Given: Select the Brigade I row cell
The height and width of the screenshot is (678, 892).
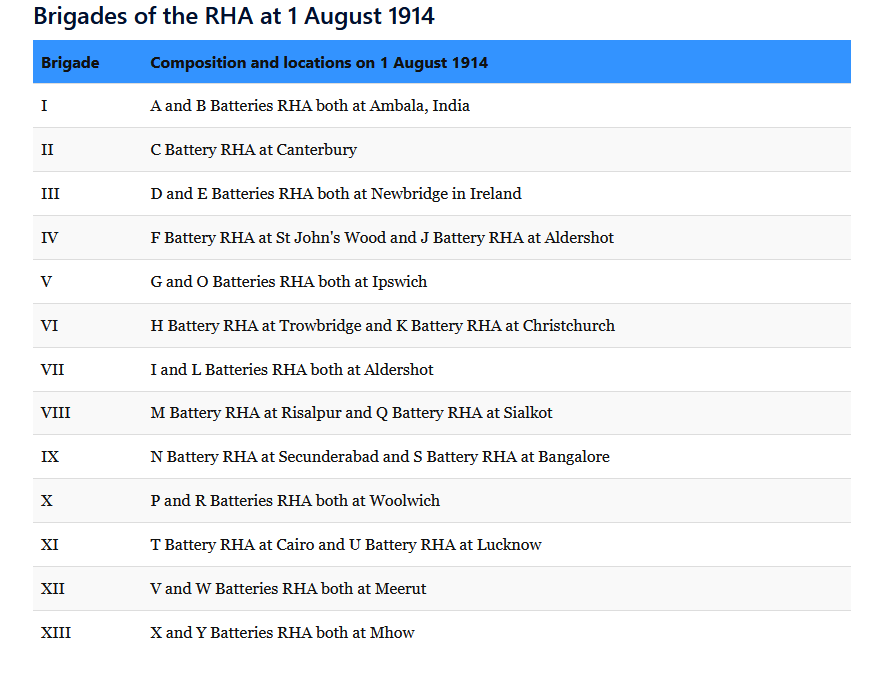Looking at the screenshot, I should tap(45, 106).
